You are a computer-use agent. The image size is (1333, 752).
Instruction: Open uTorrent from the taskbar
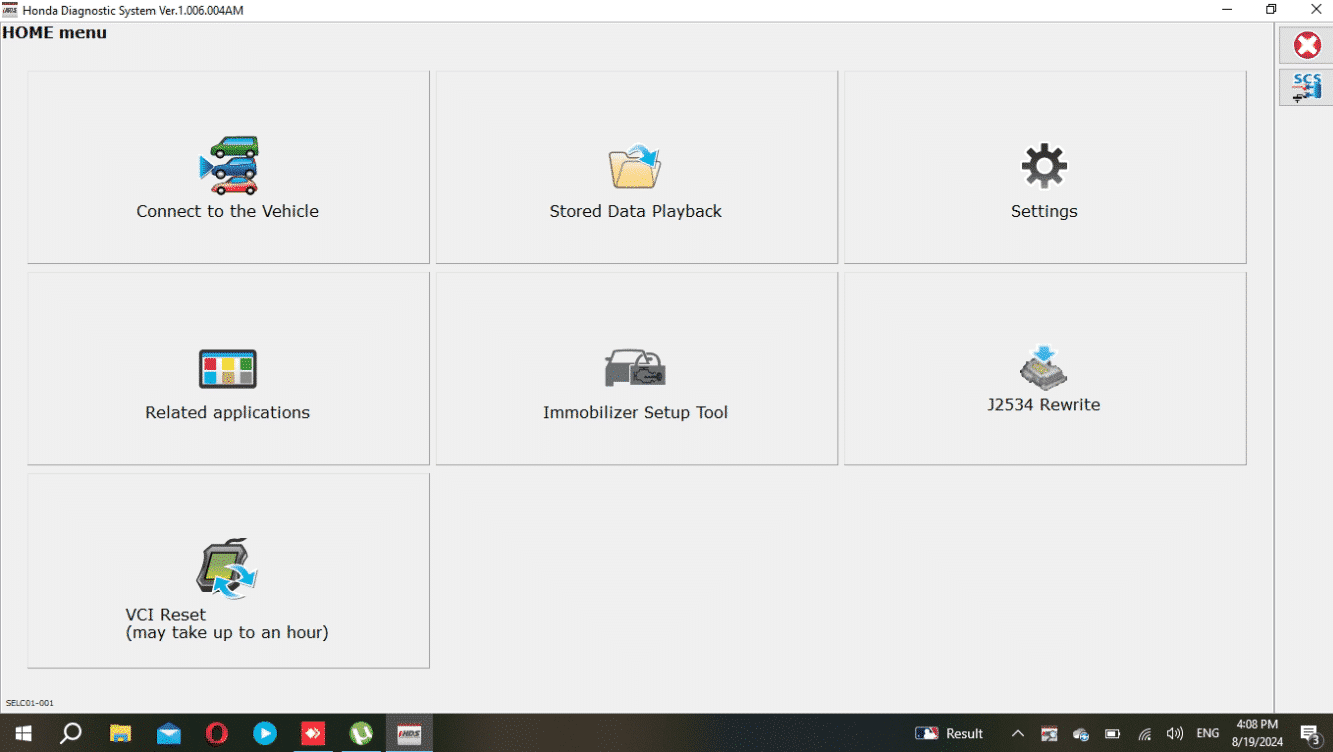tap(361, 733)
